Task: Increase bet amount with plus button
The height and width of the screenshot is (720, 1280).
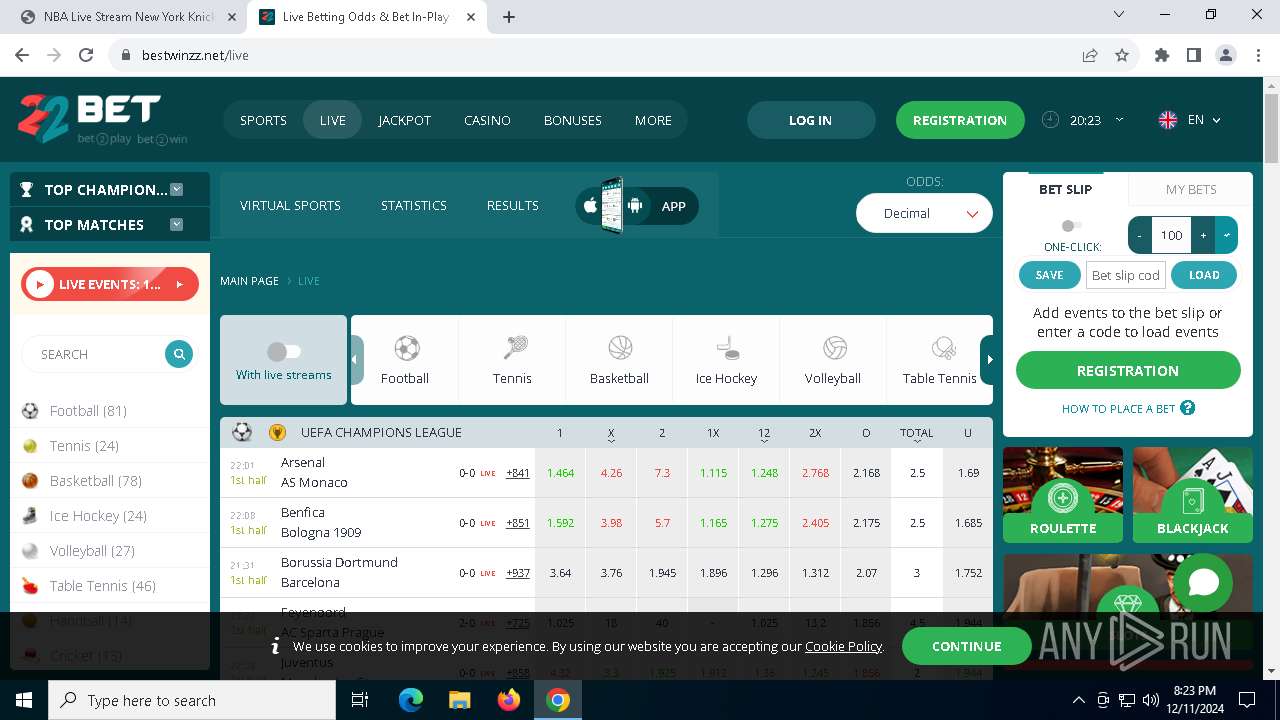Action: [1203, 235]
